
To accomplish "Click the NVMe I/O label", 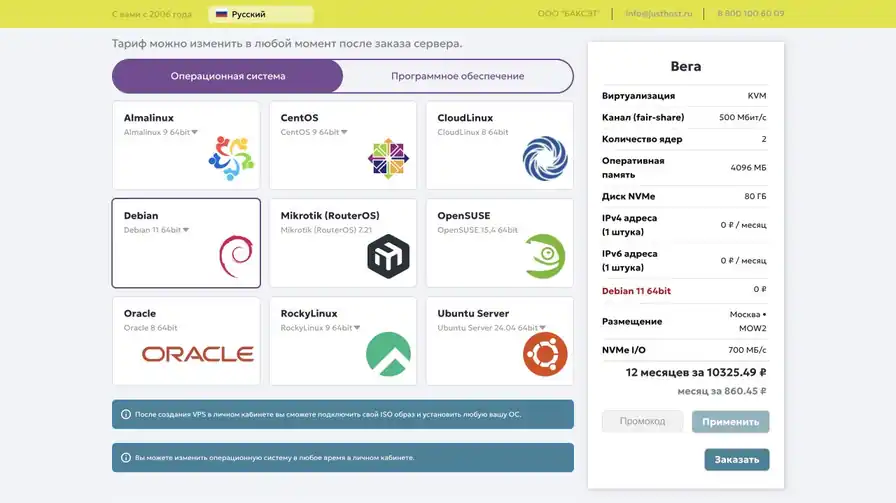I will pos(623,350).
